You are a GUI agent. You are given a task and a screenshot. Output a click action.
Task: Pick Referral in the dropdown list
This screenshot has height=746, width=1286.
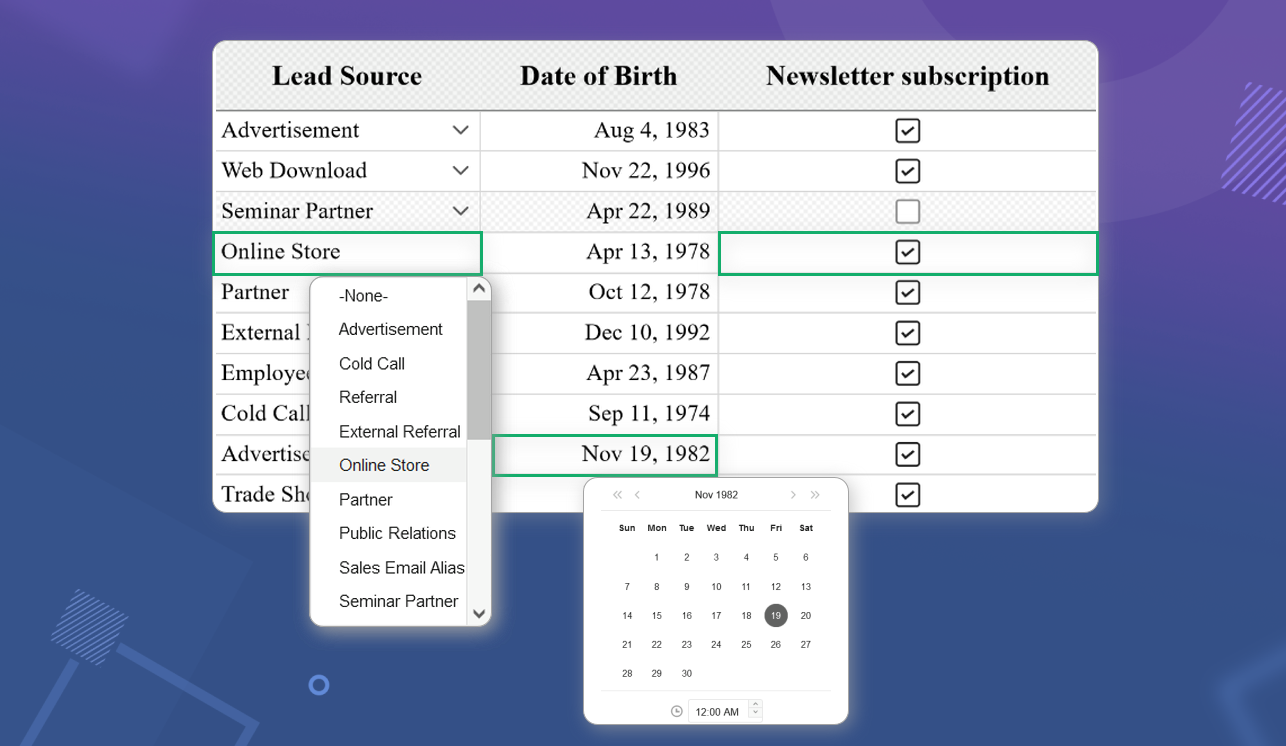coord(388,397)
